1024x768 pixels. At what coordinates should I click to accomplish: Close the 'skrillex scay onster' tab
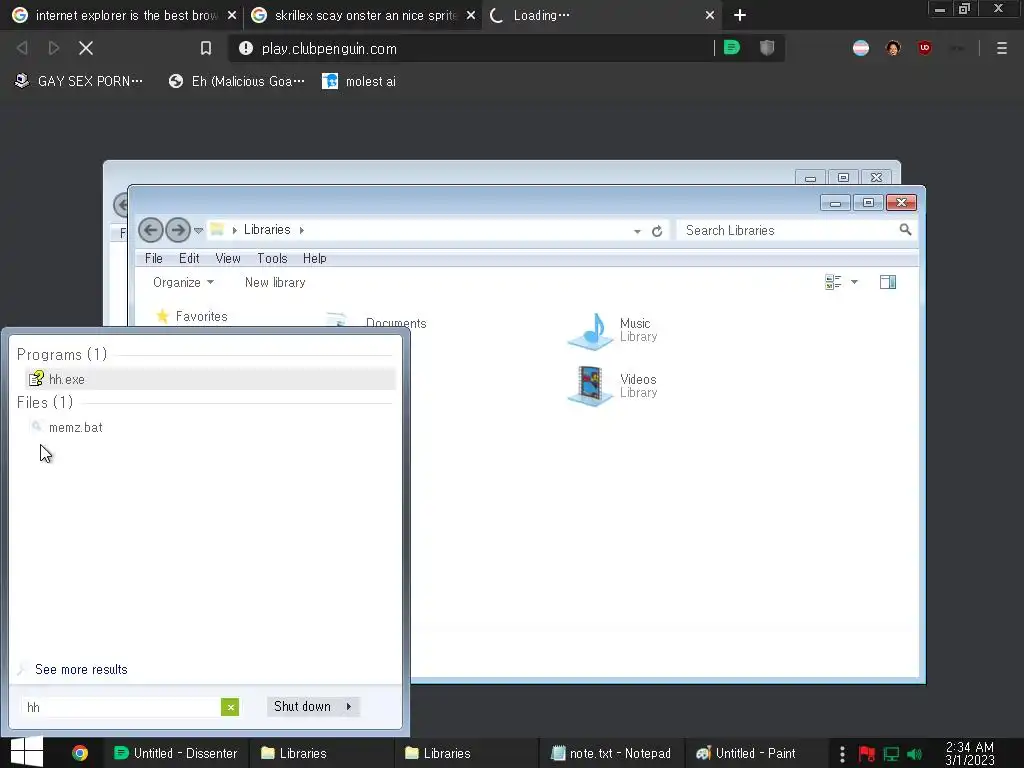[x=471, y=15]
